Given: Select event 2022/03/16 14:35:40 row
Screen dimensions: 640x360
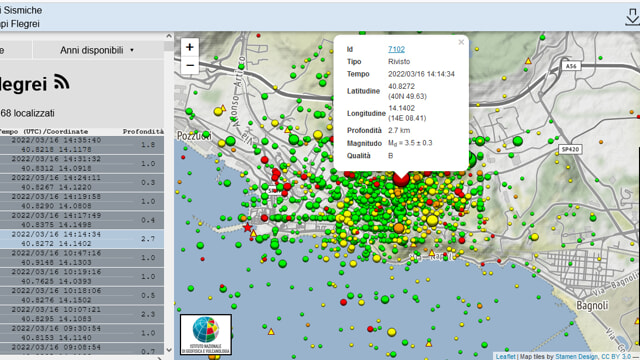Looking at the screenshot, I should tap(82, 145).
